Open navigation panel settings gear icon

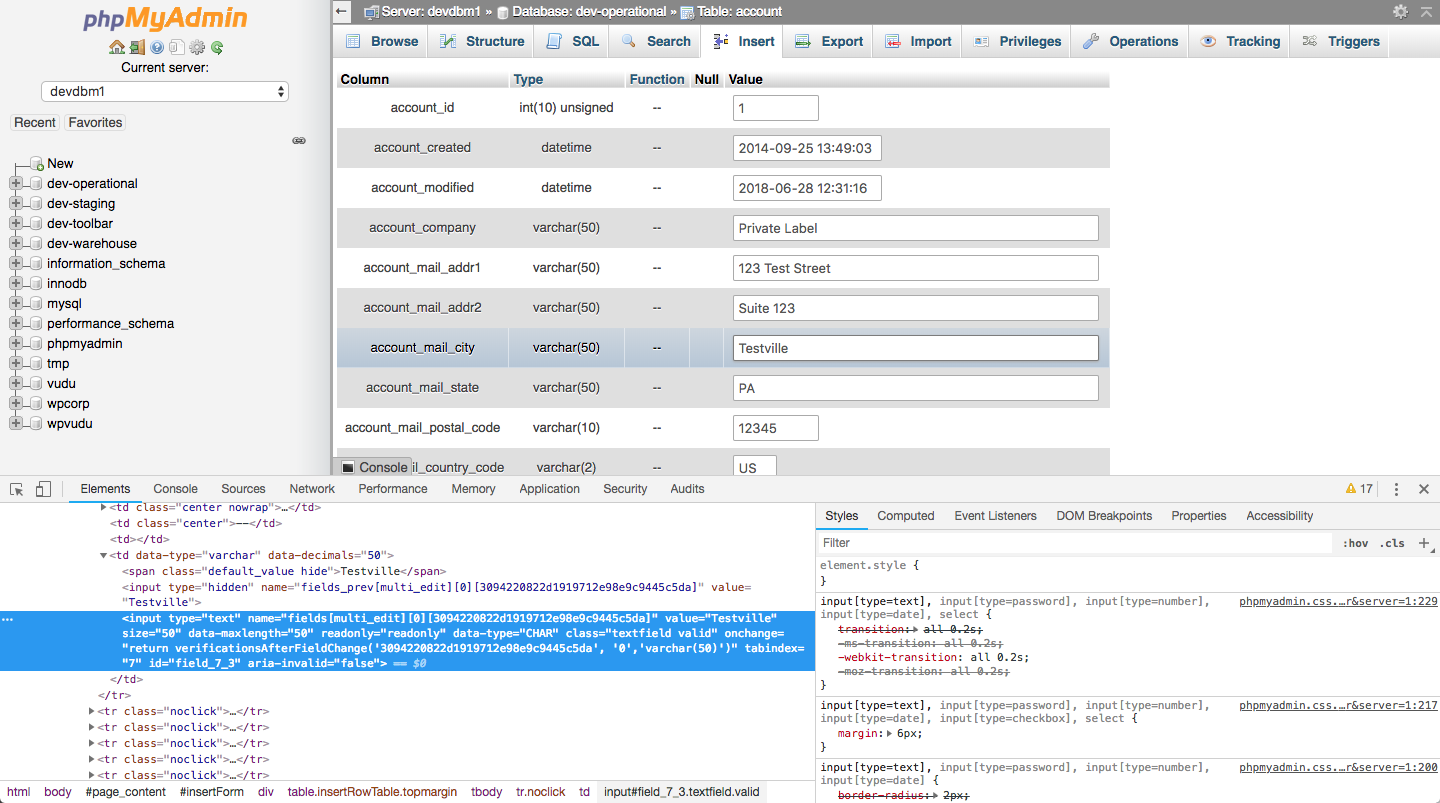click(197, 47)
